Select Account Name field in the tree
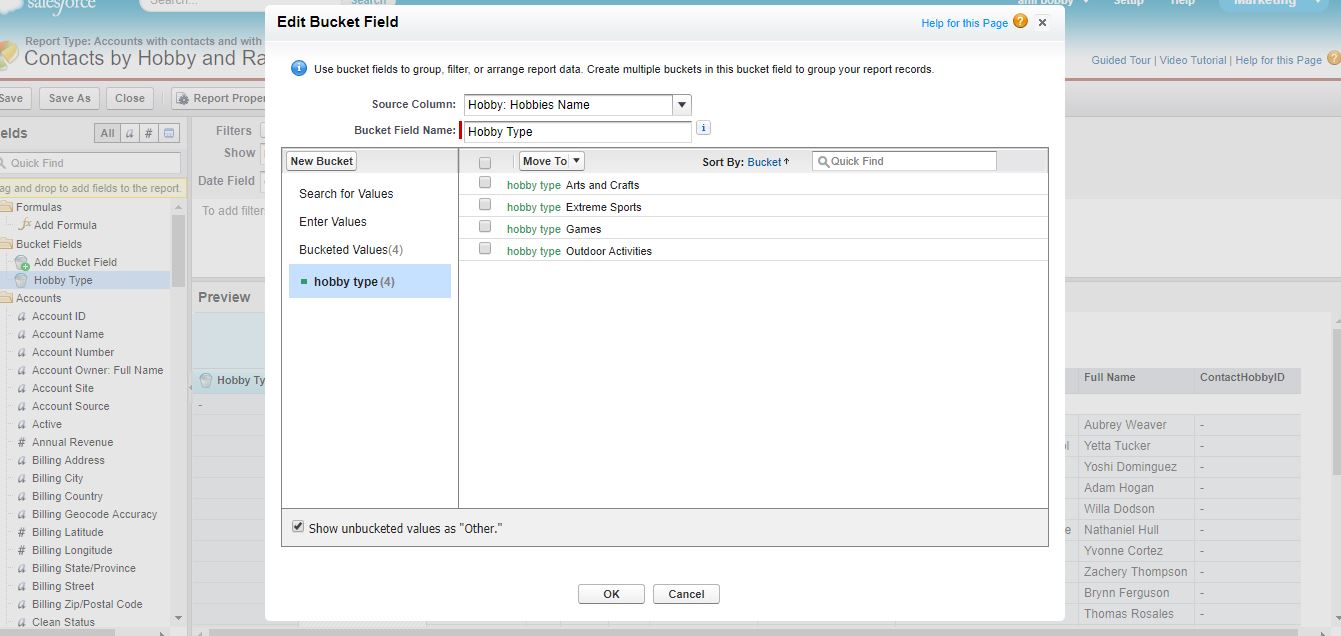This screenshot has height=636, width=1341. coord(68,334)
